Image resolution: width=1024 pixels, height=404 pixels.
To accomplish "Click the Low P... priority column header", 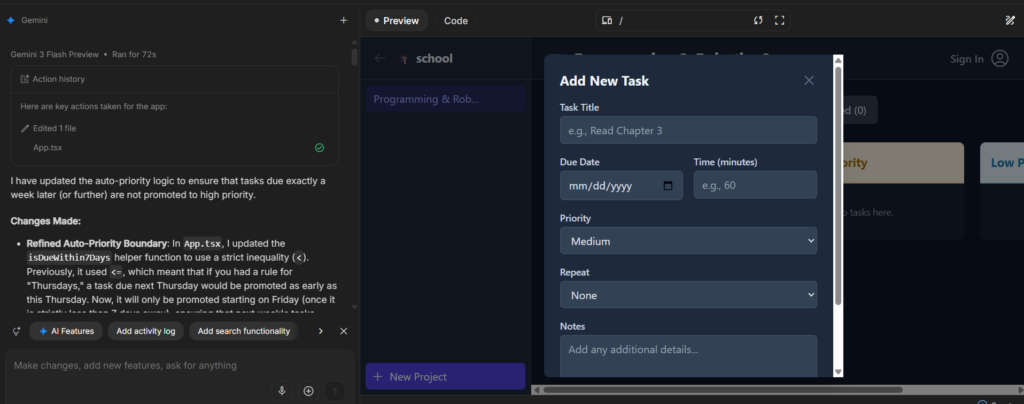I will pyautogui.click(x=1002, y=163).
